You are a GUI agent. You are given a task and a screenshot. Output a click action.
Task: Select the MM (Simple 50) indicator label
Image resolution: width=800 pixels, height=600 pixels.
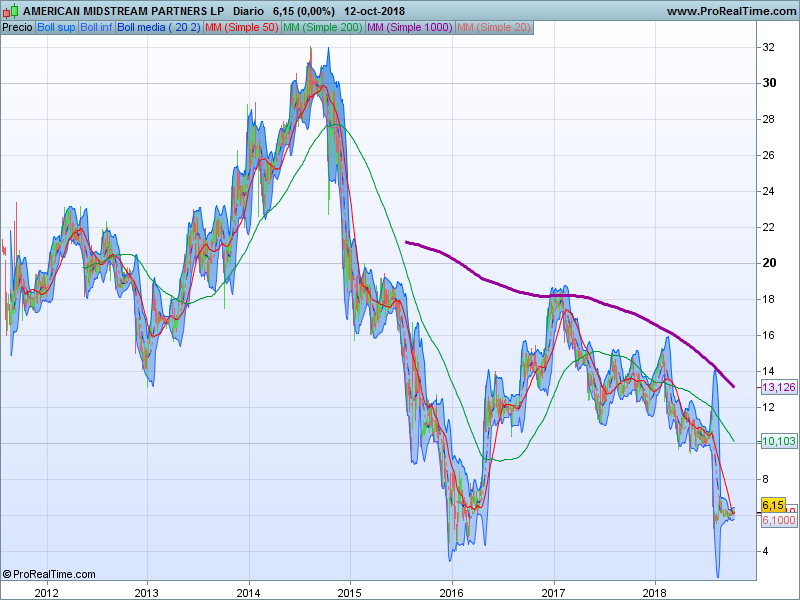[x=242, y=28]
